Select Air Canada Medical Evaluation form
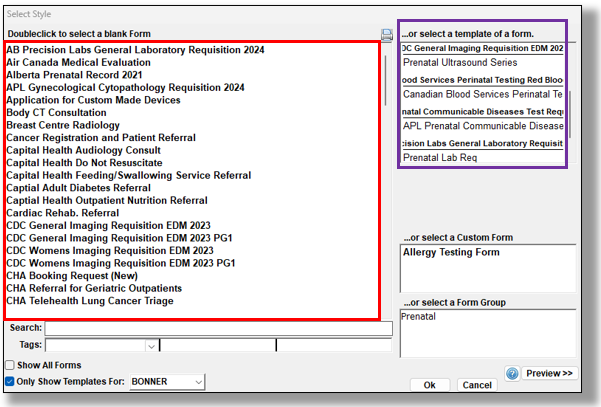This screenshot has width=601, height=407. pos(79,62)
